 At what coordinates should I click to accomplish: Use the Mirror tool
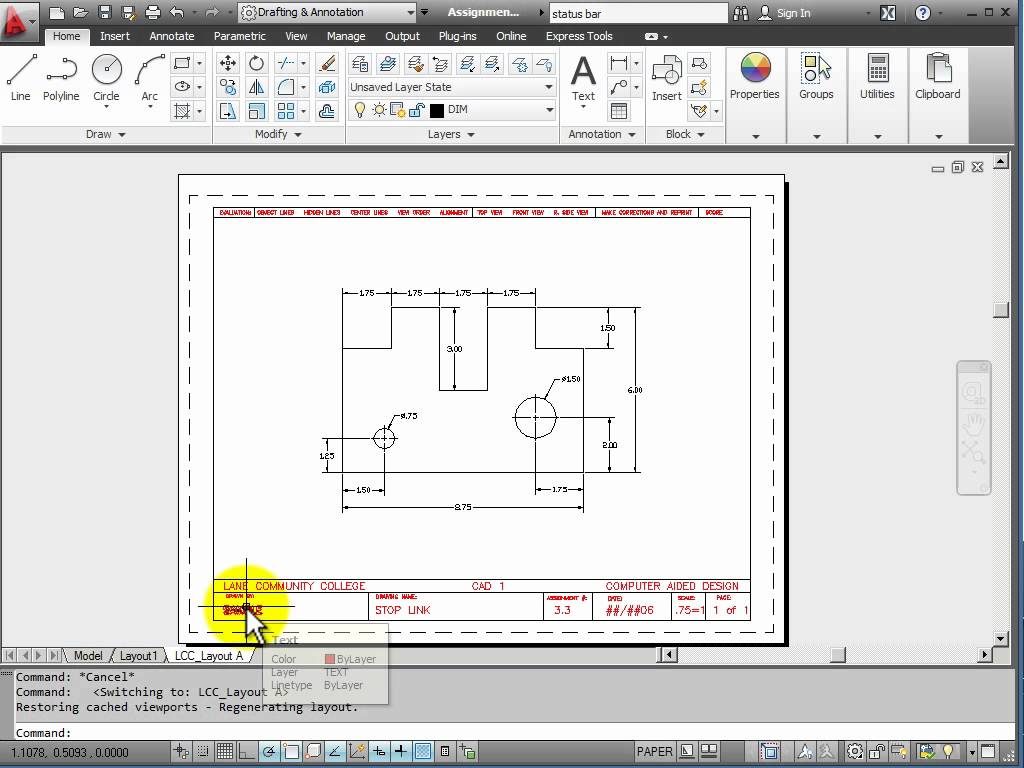(x=256, y=87)
